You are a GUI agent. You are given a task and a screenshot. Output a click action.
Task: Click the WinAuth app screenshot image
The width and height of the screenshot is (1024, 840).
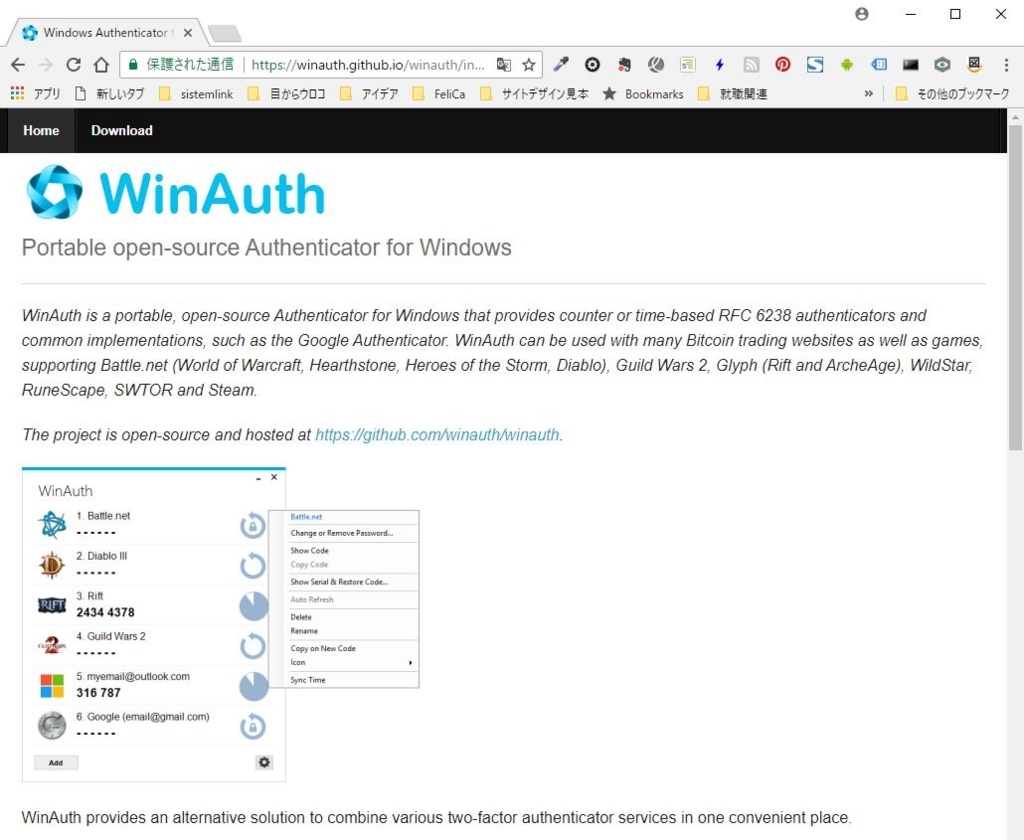pos(221,624)
